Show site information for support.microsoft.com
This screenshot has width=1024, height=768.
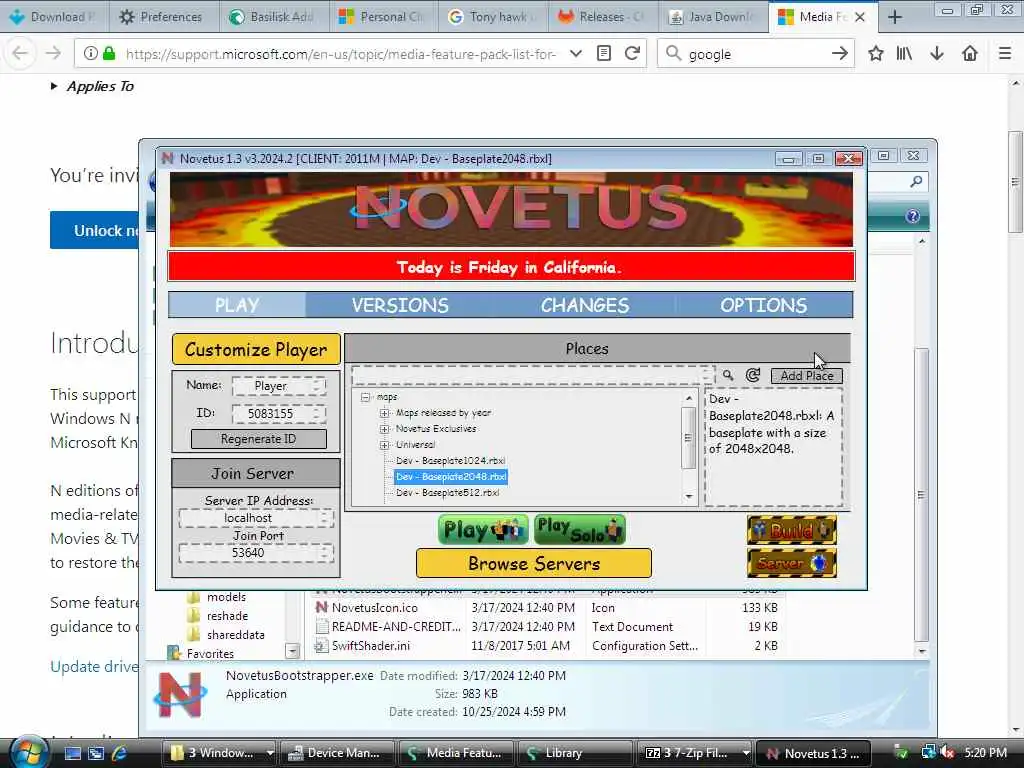91,54
